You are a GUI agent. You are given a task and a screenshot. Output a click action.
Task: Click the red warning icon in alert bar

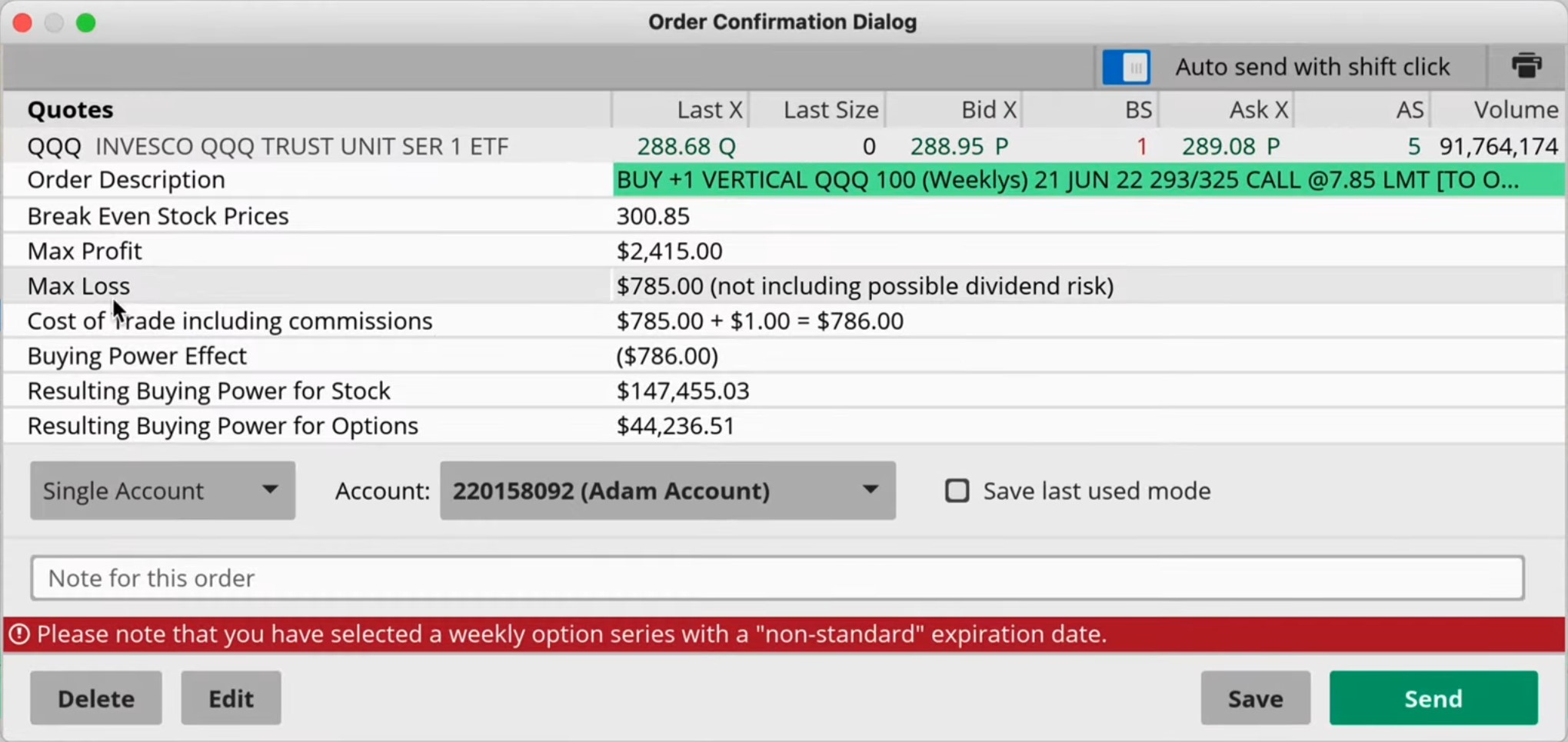[18, 634]
